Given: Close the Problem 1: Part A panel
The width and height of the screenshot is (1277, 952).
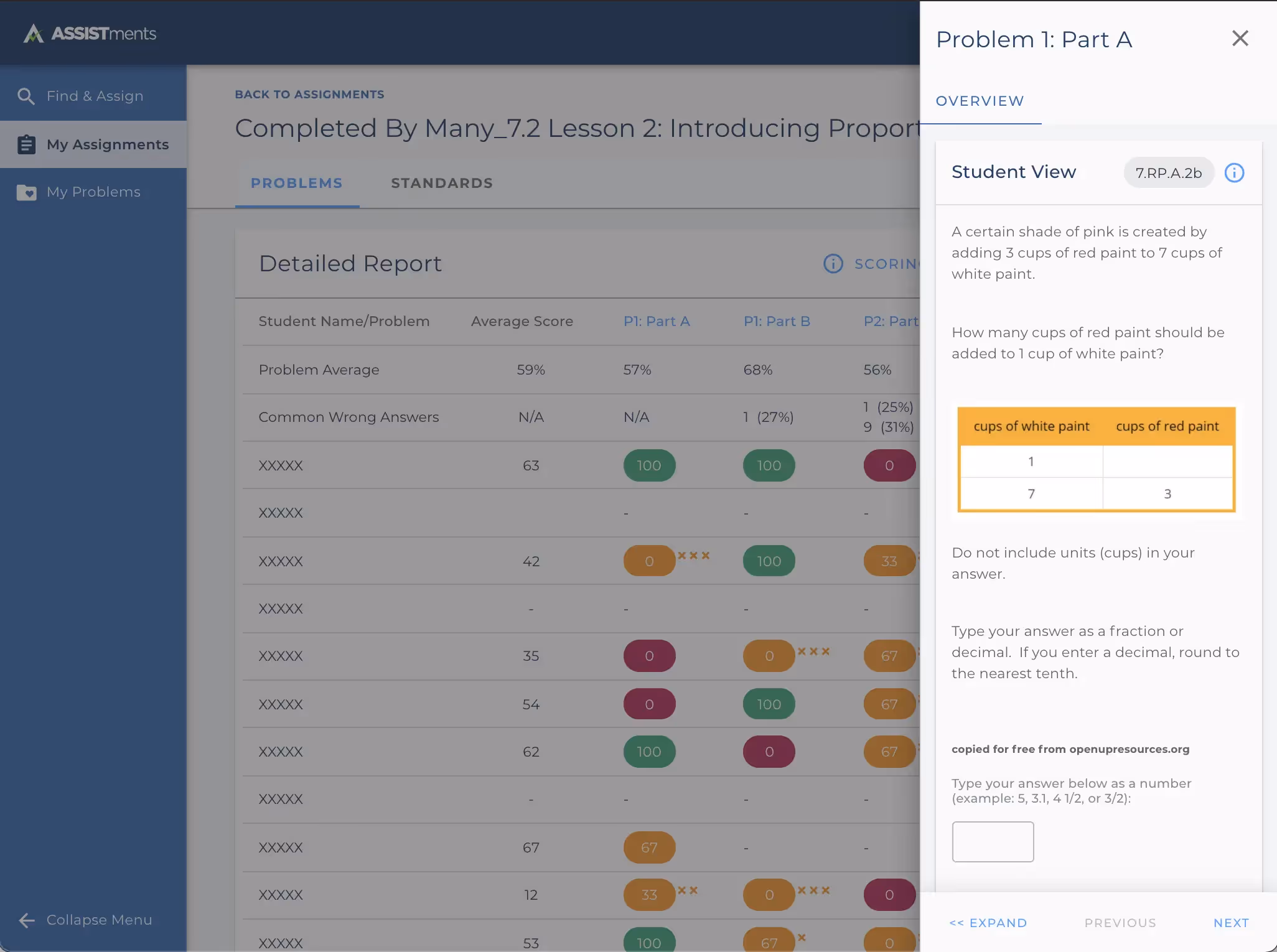Looking at the screenshot, I should (1240, 39).
